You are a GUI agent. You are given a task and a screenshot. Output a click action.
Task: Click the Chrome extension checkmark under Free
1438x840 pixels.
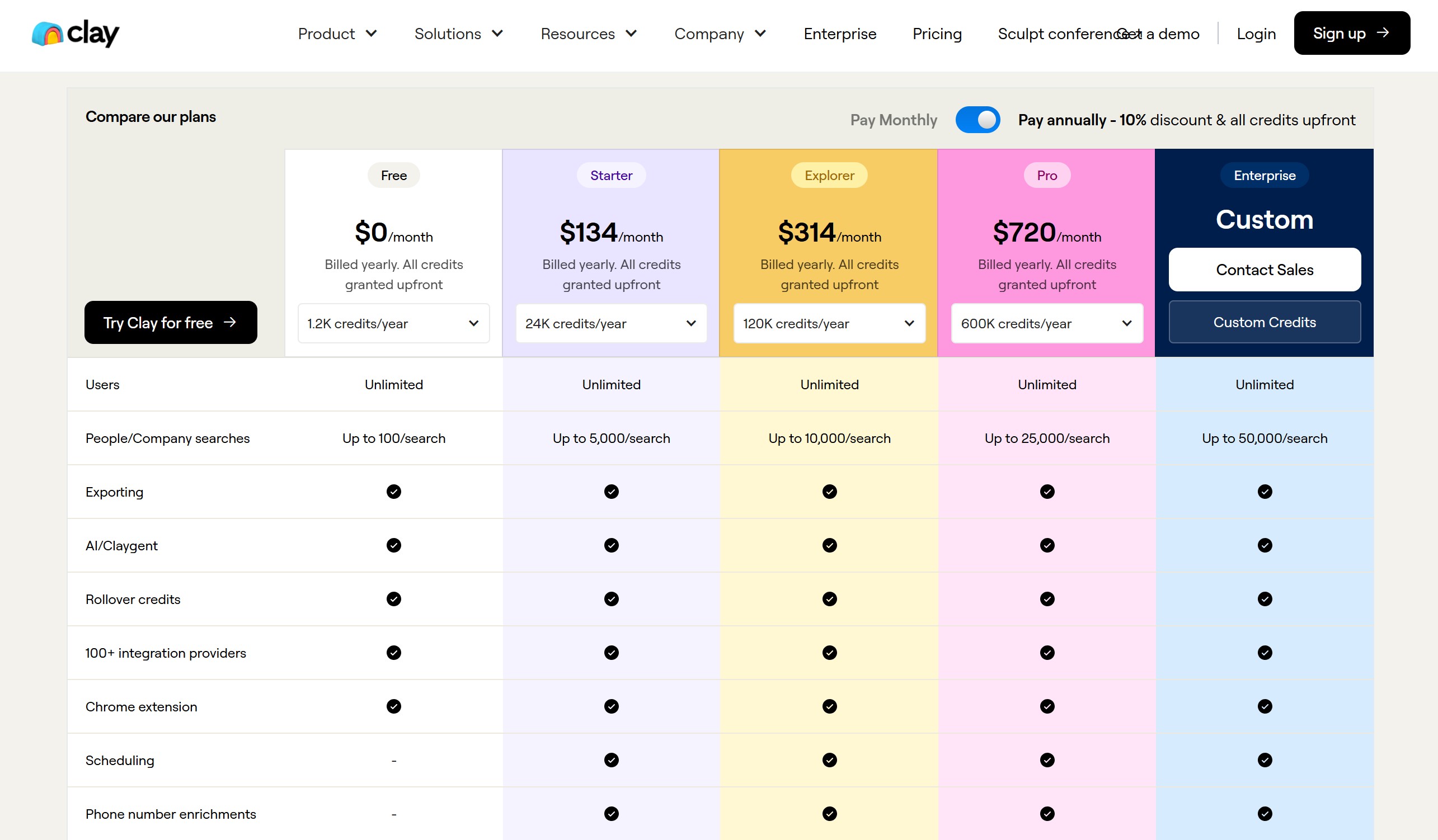coord(394,706)
